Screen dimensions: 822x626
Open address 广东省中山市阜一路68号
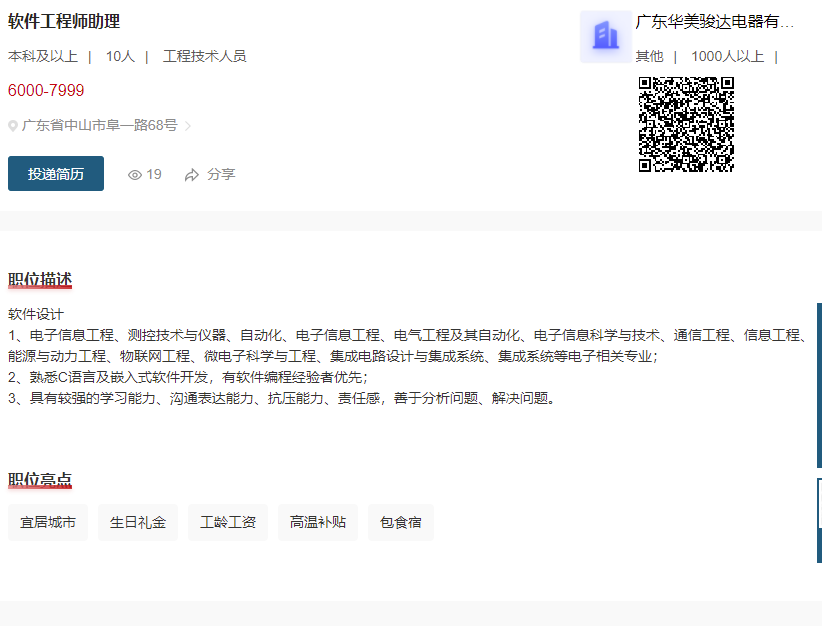pos(100,125)
